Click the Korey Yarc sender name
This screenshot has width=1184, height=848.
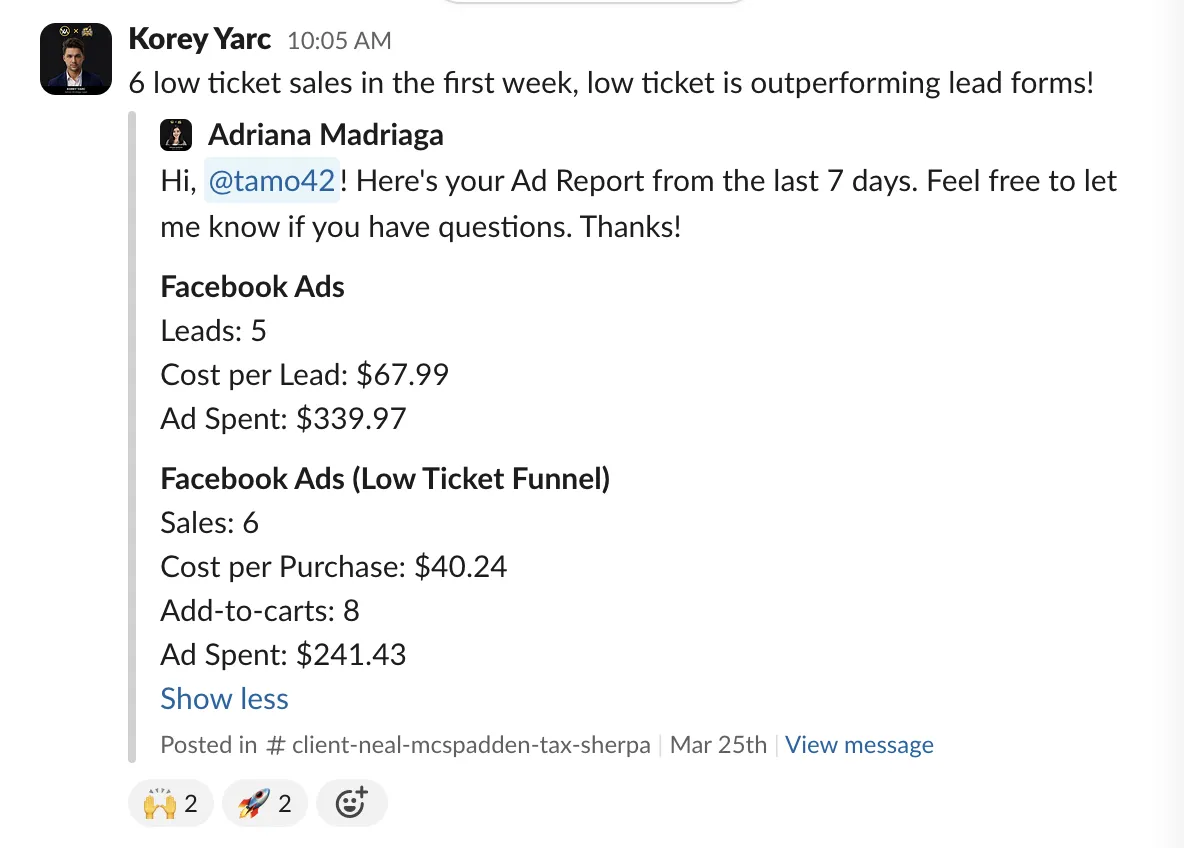click(x=199, y=39)
